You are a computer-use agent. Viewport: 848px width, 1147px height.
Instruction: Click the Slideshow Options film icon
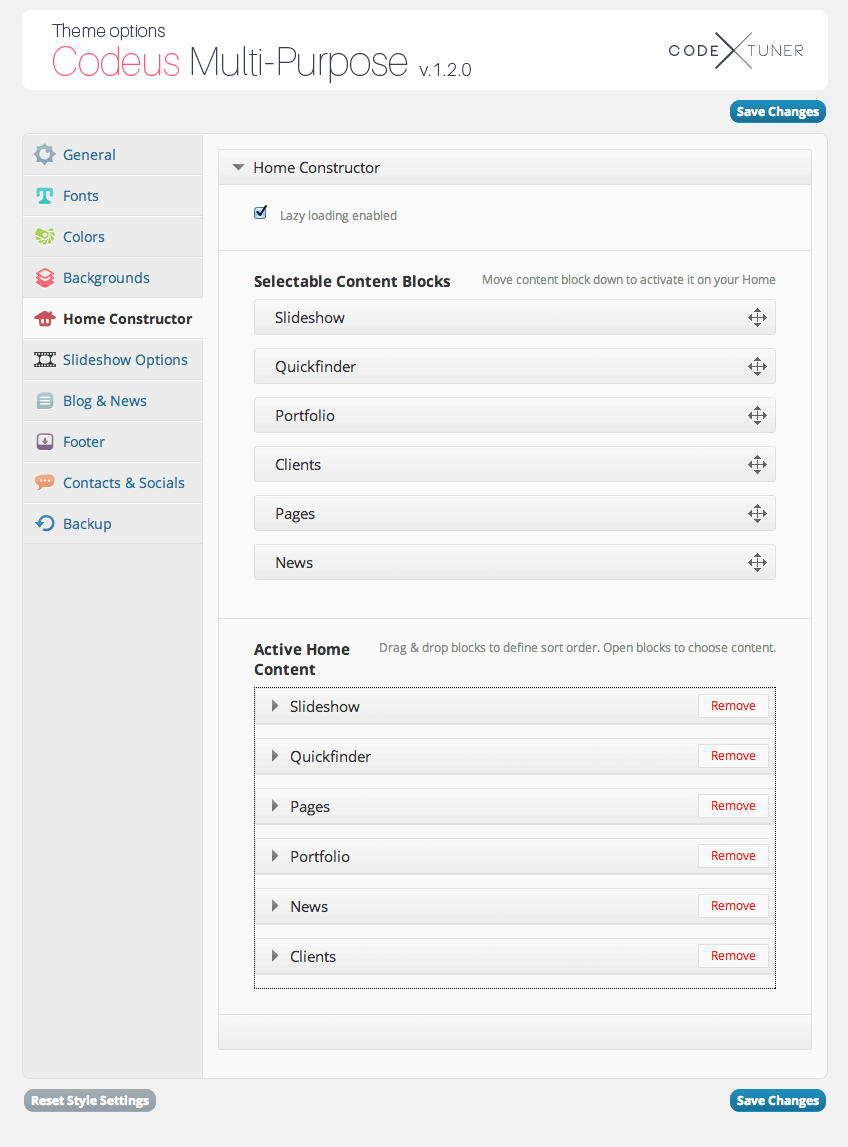(45, 359)
